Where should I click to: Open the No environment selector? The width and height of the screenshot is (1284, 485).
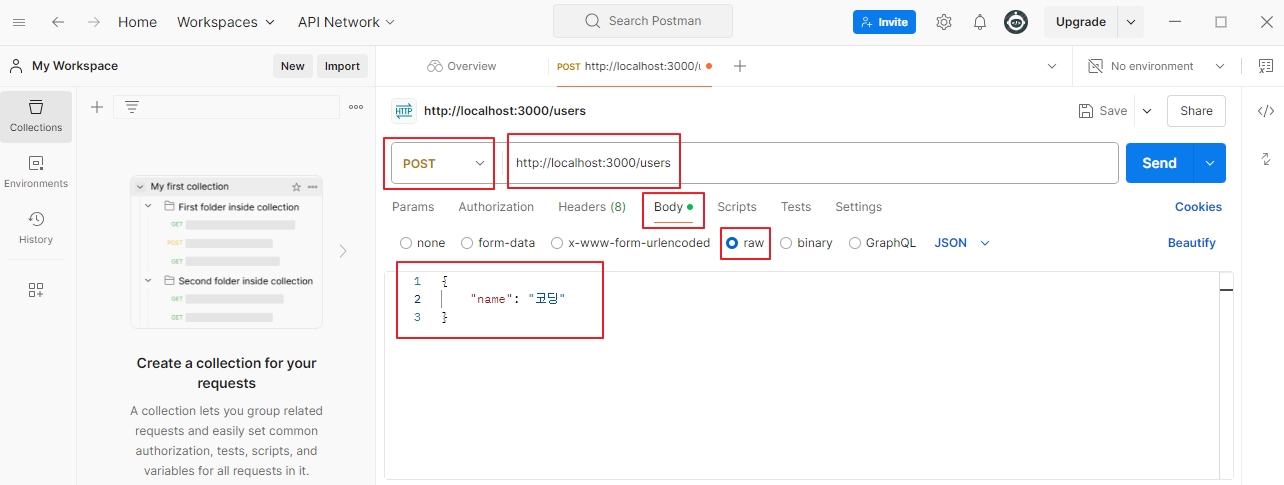coord(1155,66)
